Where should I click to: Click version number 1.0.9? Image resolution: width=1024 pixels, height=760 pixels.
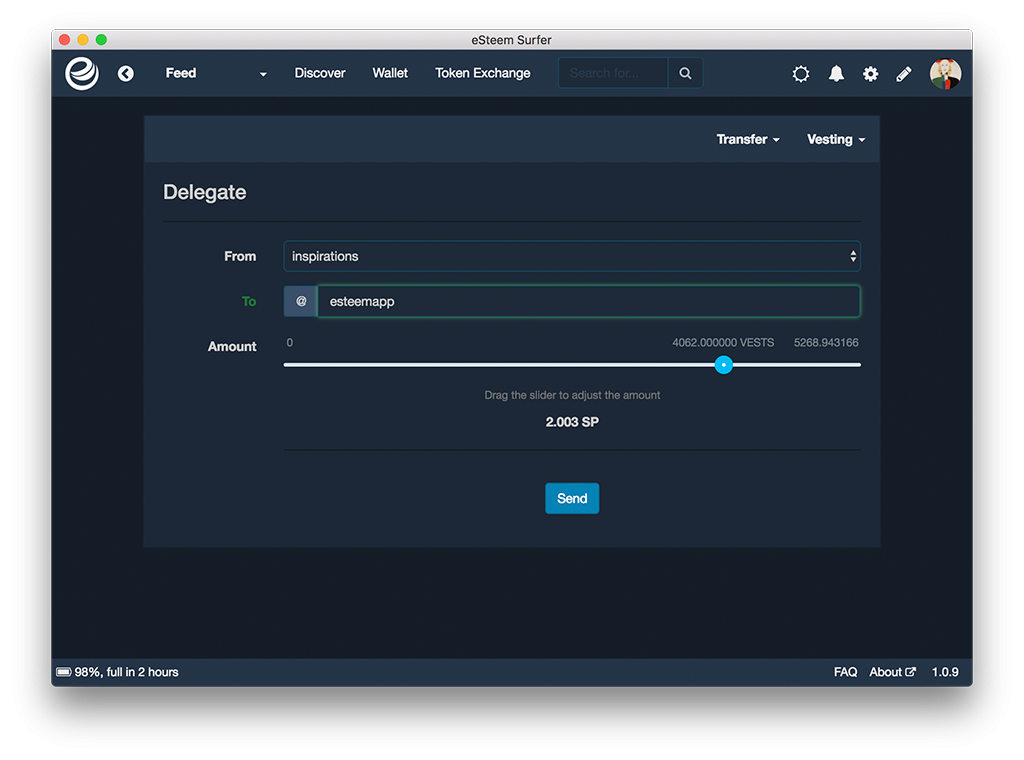coord(945,672)
